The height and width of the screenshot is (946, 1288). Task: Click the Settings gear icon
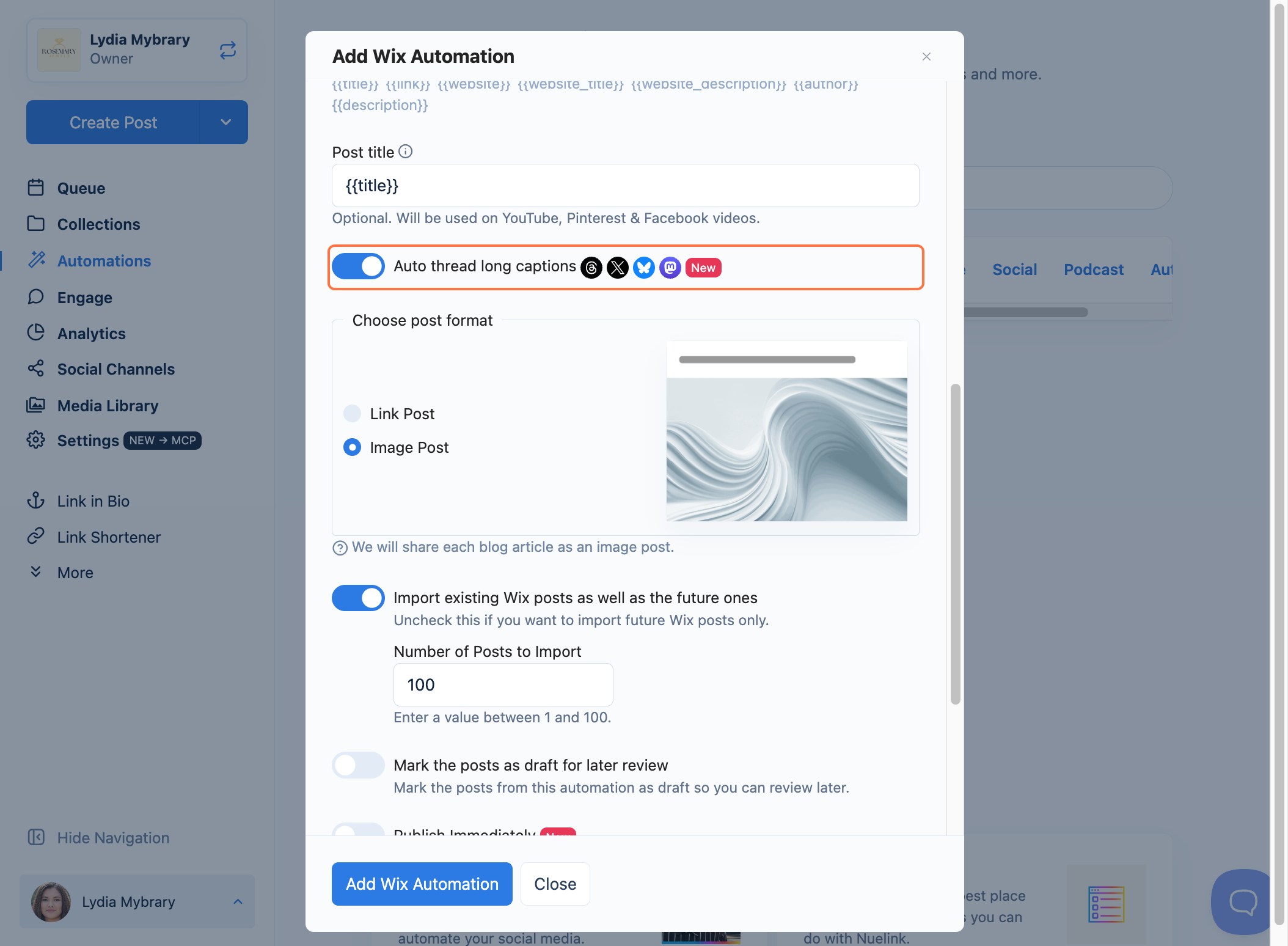36,440
